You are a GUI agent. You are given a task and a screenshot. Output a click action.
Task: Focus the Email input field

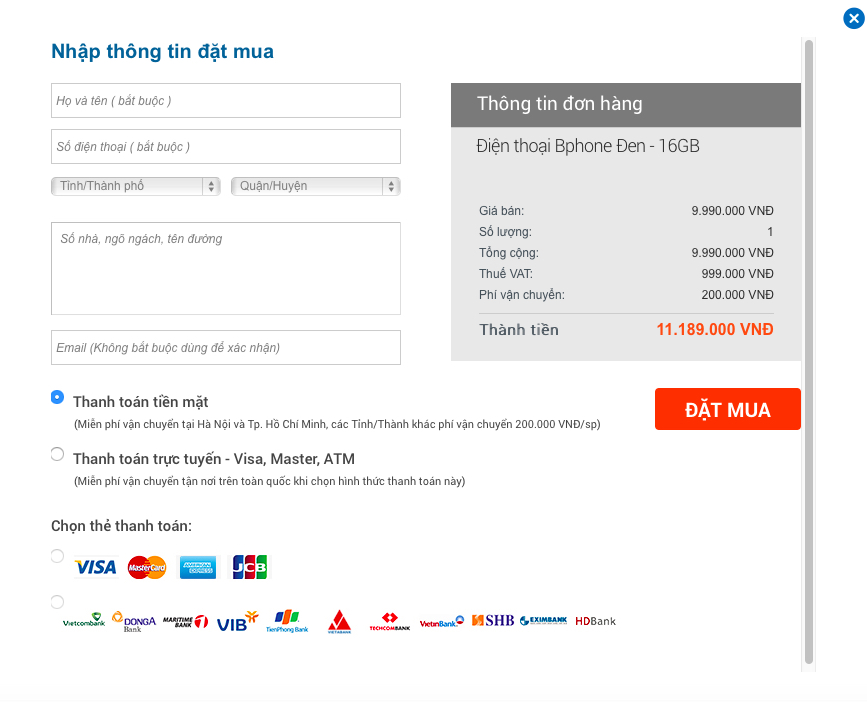click(x=226, y=348)
